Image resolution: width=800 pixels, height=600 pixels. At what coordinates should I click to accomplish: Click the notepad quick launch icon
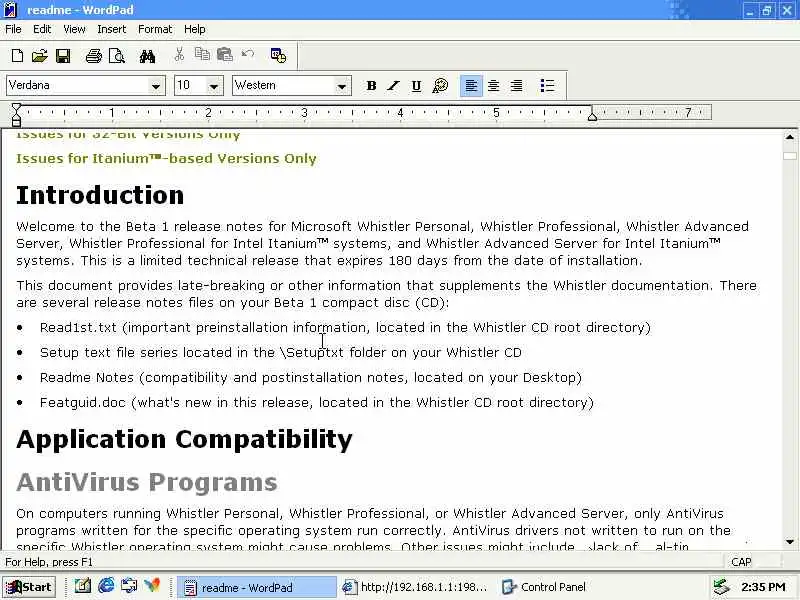[x=83, y=585]
